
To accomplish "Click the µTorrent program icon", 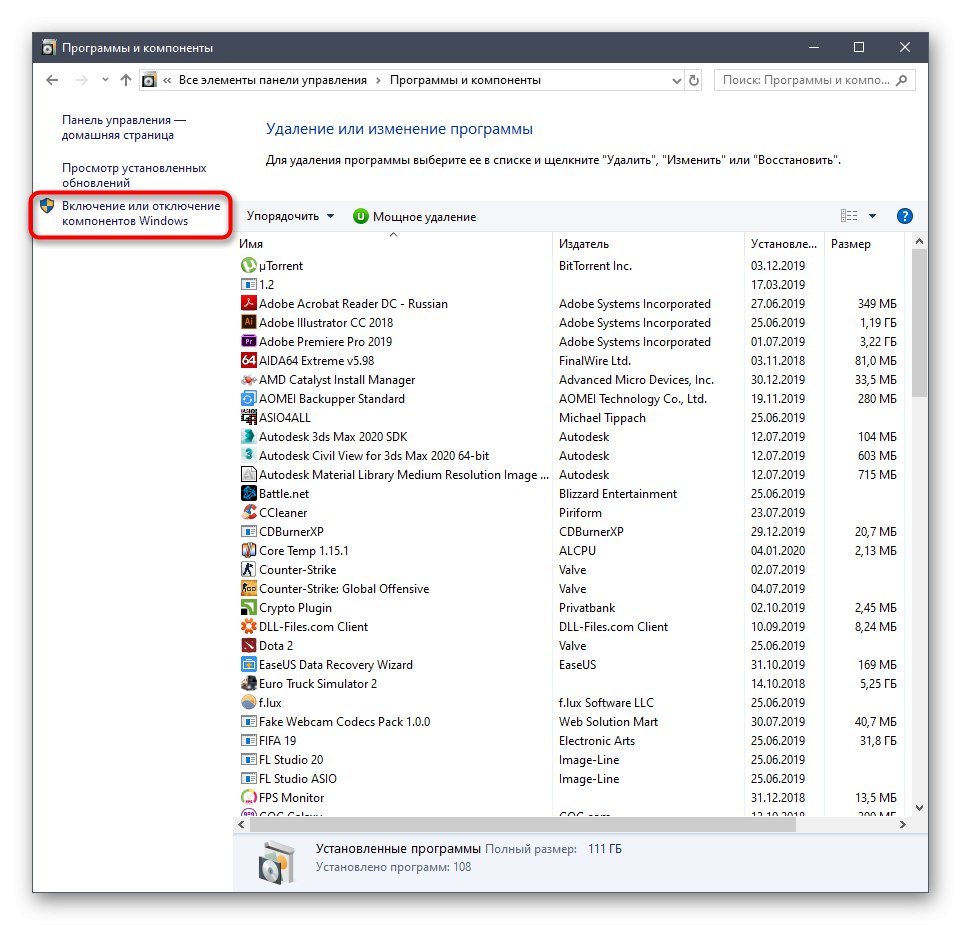I will [x=248, y=265].
